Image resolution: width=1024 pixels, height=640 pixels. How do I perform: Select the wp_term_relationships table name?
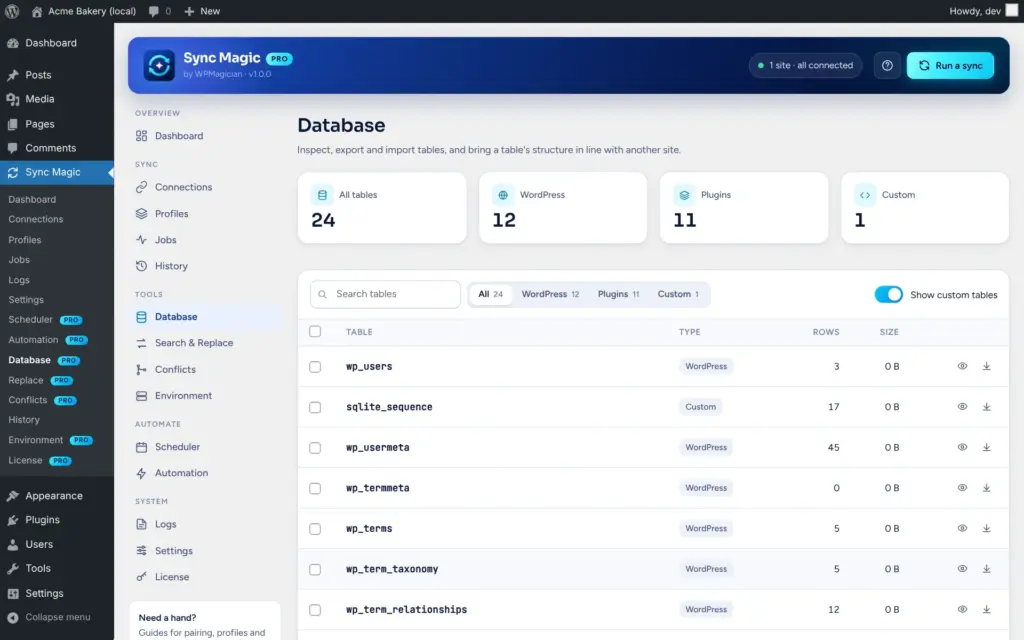406,609
